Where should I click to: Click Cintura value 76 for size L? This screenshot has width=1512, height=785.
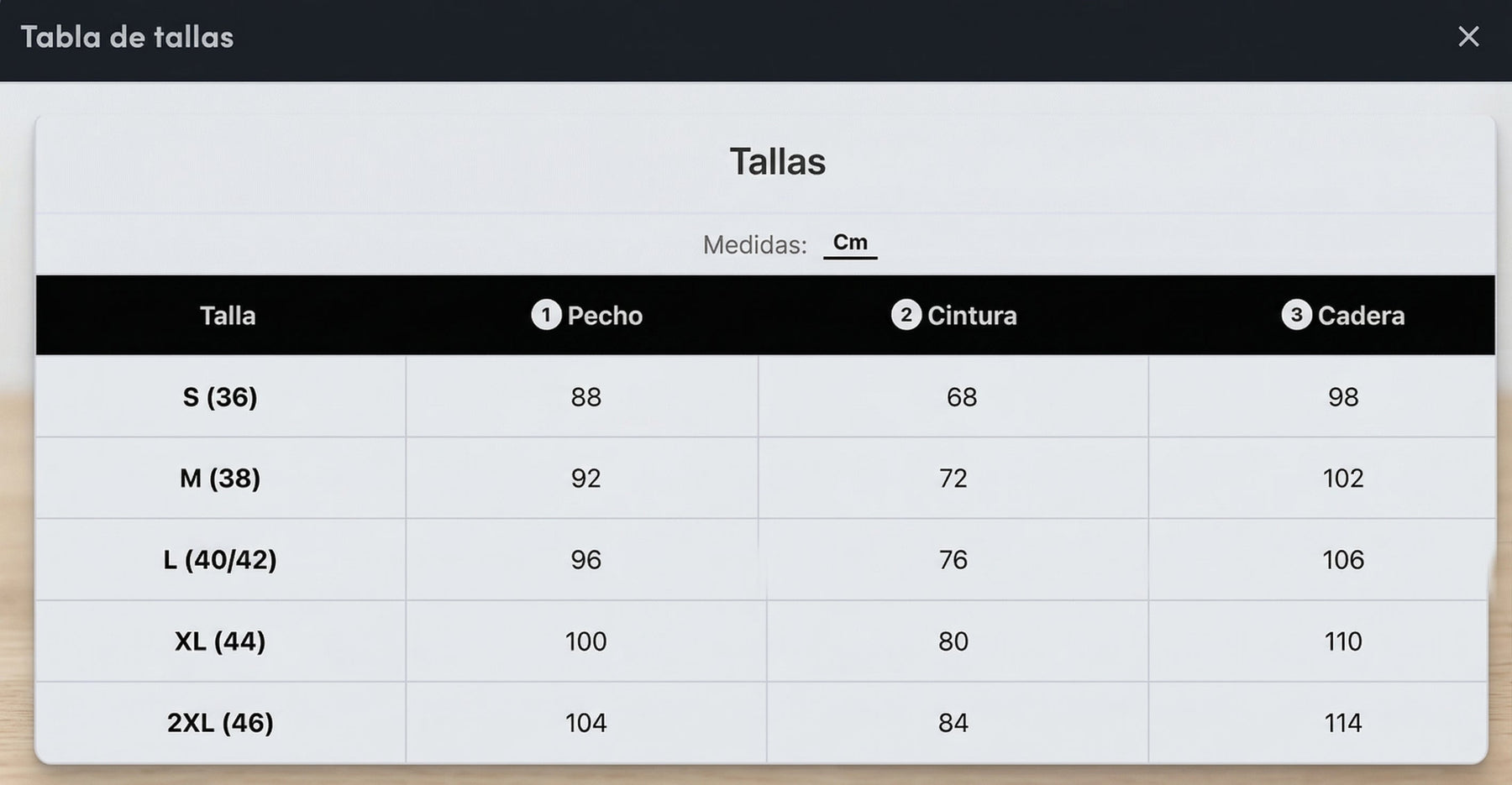[953, 560]
